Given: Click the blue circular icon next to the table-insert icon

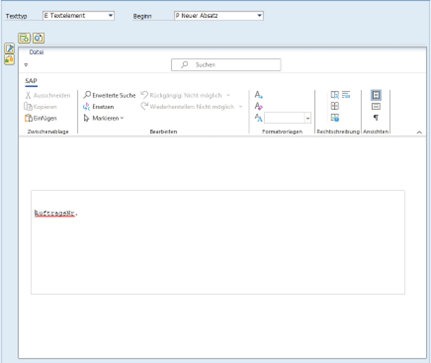Looking at the screenshot, I should pyautogui.click(x=38, y=38).
